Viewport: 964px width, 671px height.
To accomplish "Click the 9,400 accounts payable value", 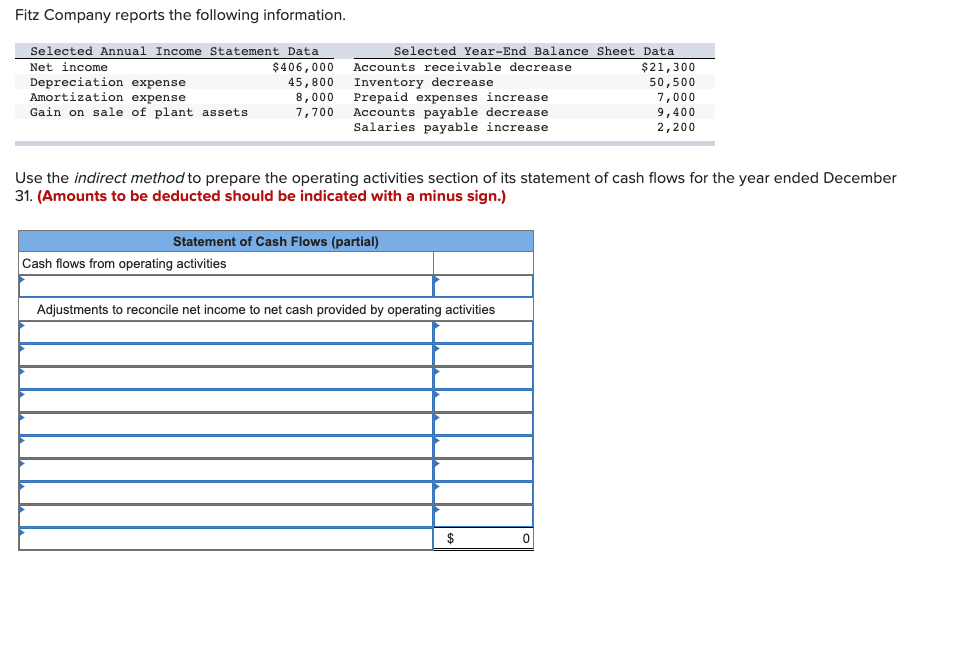I will click(676, 113).
